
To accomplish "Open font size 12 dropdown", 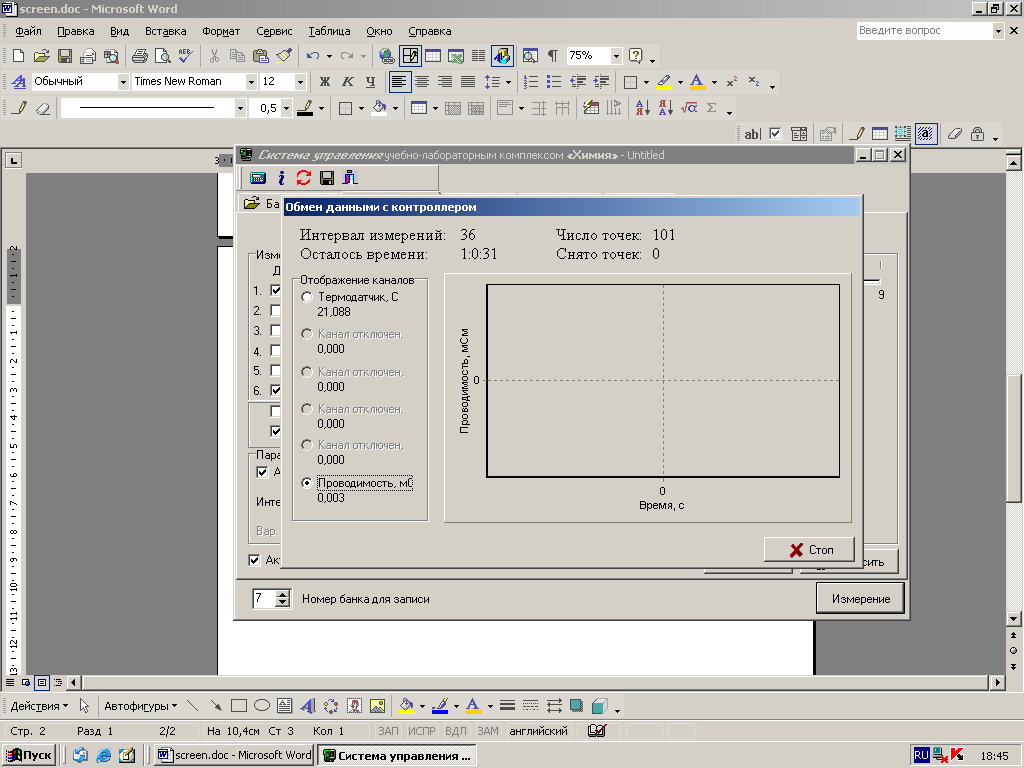I will 300,82.
